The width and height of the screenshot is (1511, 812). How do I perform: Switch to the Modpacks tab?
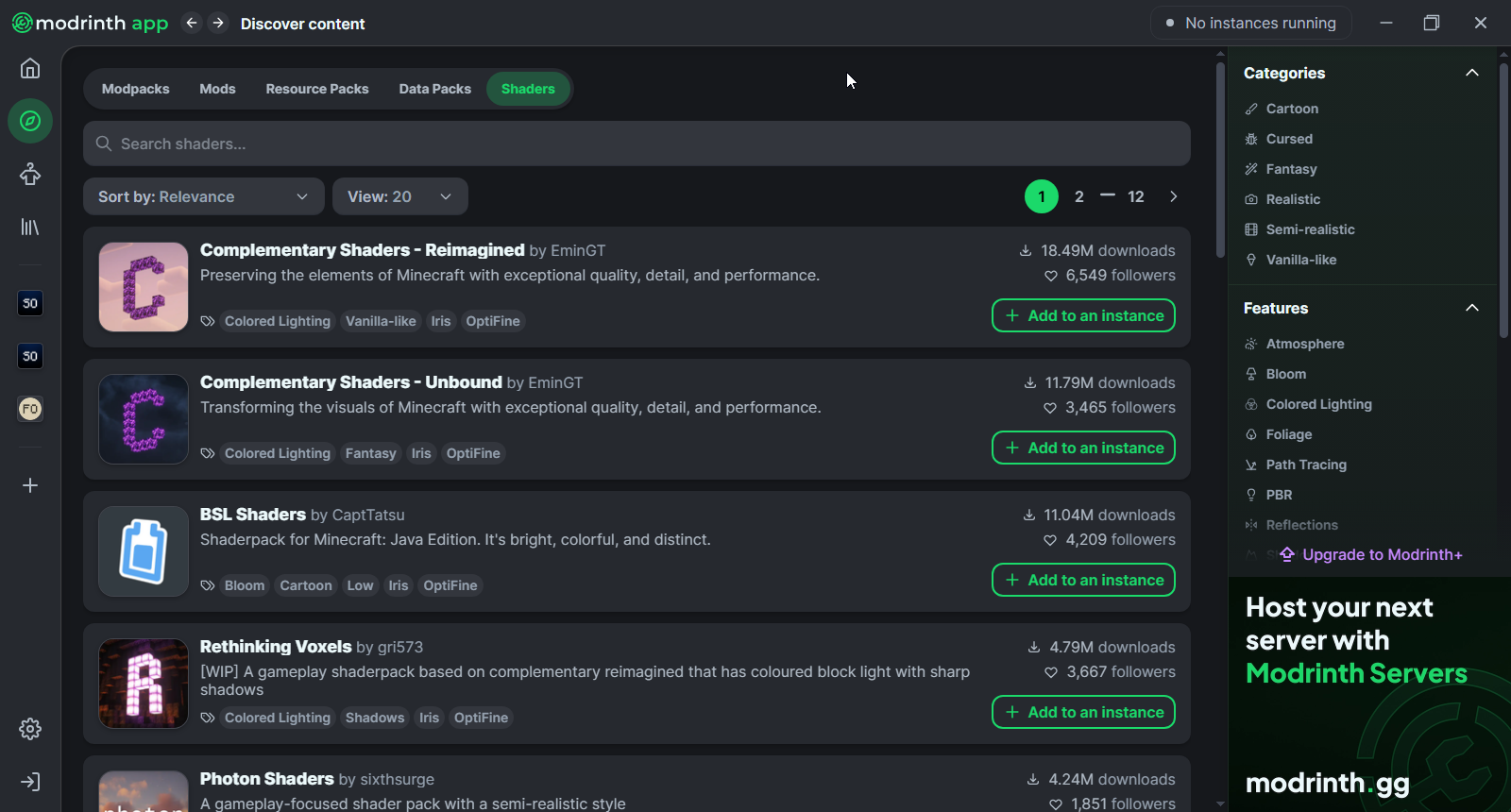(x=136, y=89)
